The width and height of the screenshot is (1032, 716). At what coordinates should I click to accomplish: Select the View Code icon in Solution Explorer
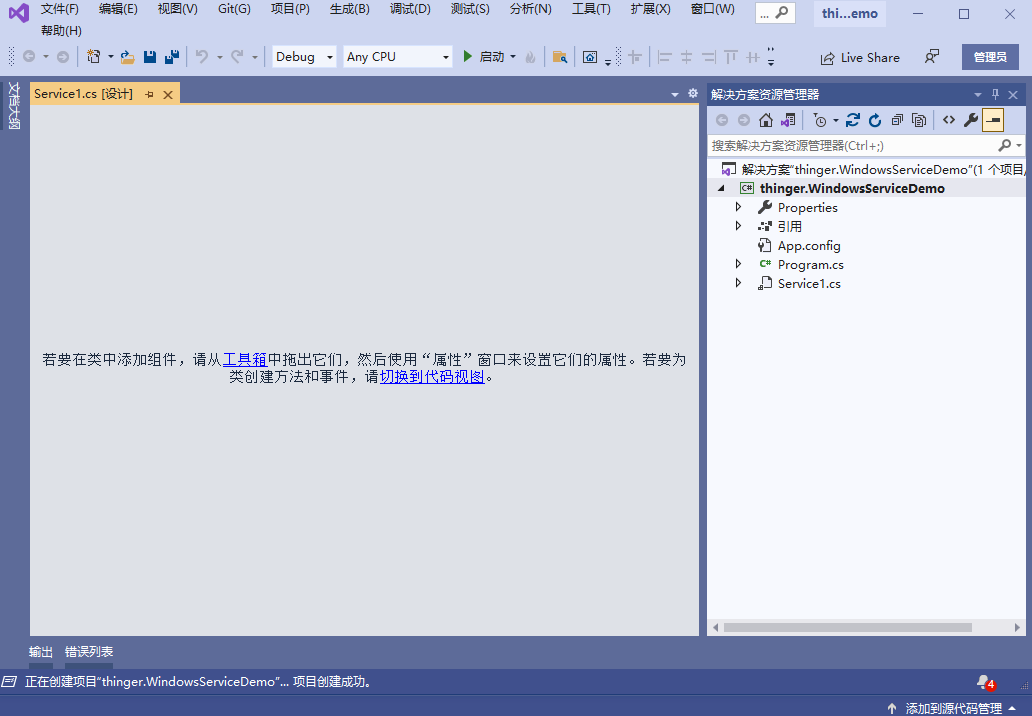click(949, 120)
